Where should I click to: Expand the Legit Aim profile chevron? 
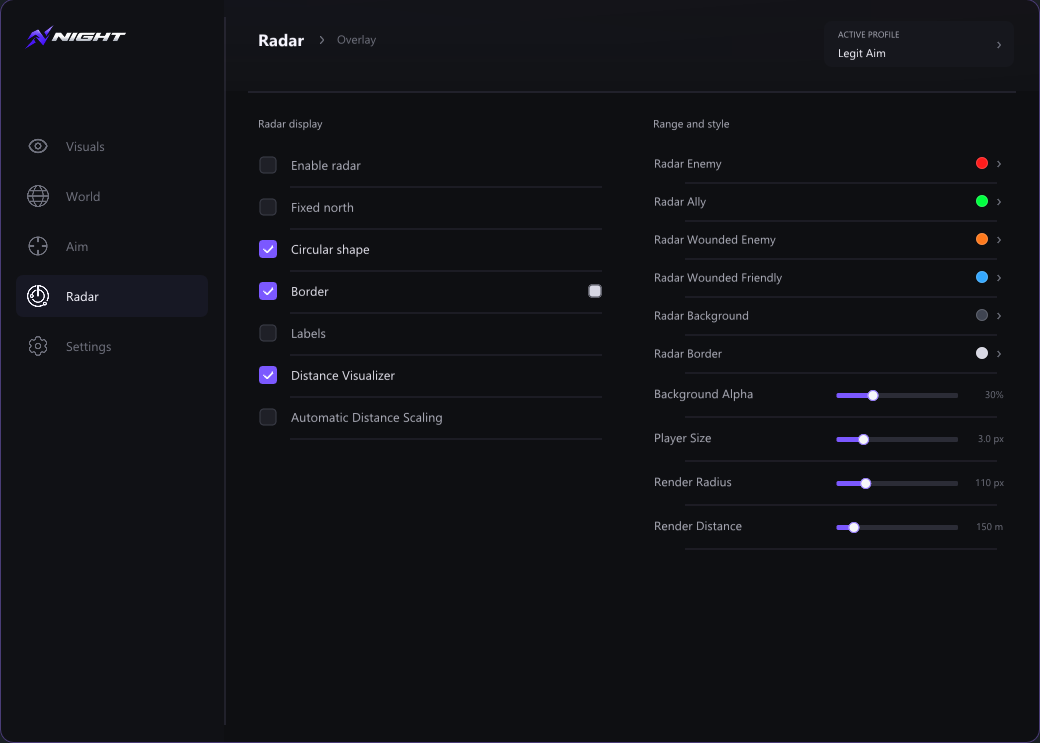pyautogui.click(x=999, y=44)
